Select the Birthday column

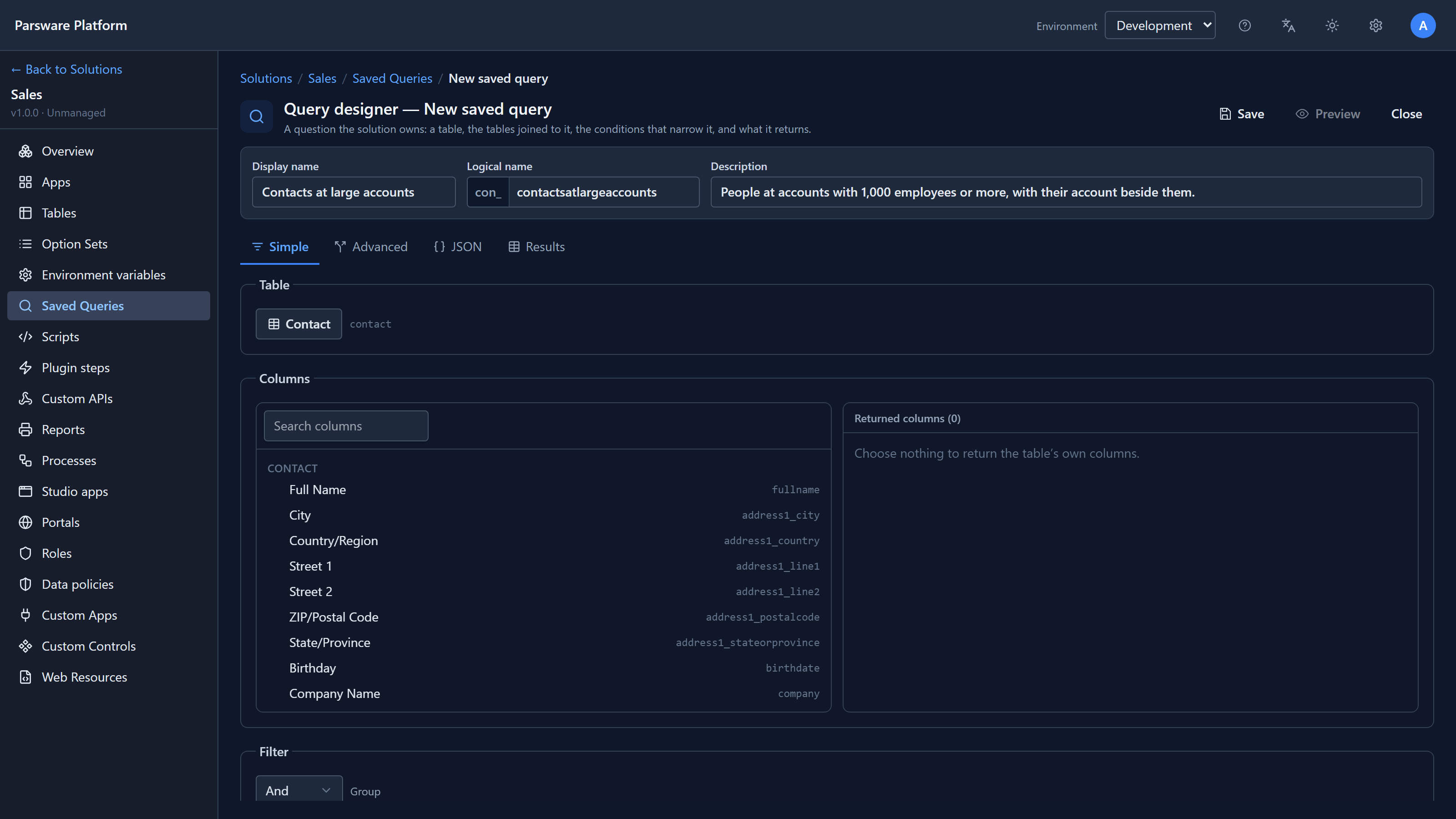[543, 668]
